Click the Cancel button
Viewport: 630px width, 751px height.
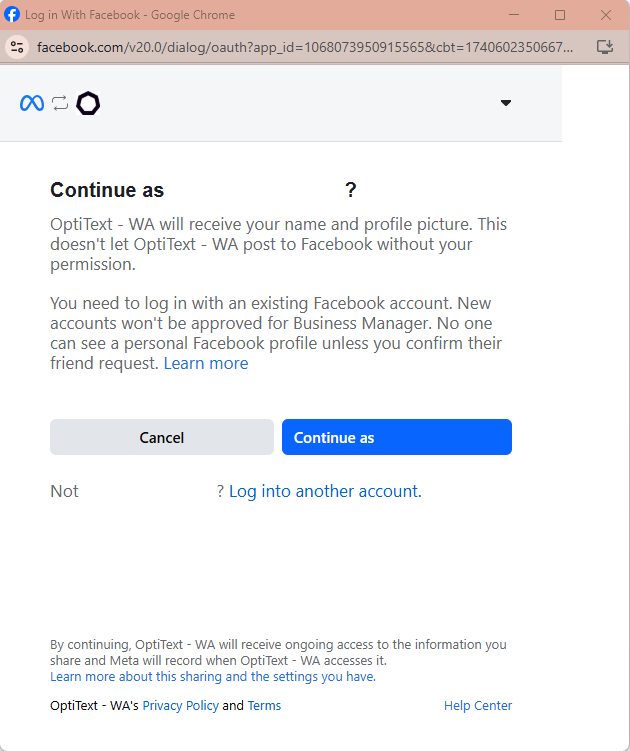tap(162, 437)
